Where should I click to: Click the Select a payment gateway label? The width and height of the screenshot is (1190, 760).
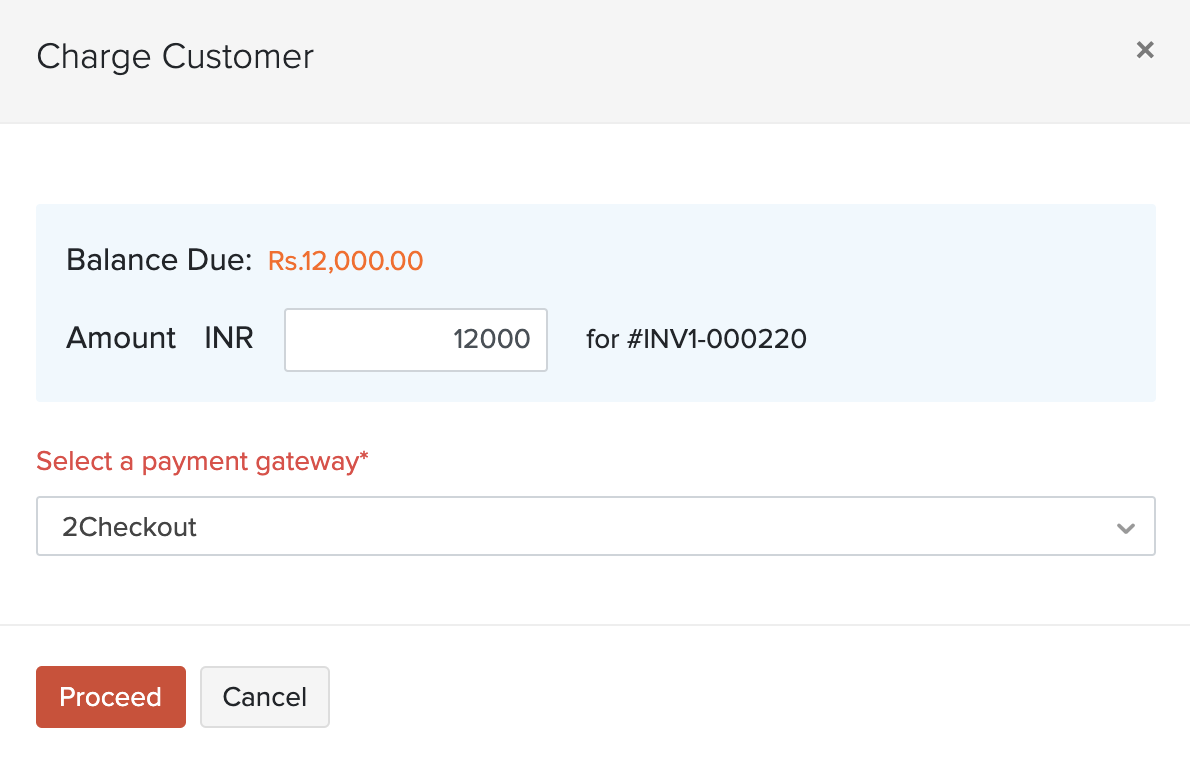click(x=196, y=461)
